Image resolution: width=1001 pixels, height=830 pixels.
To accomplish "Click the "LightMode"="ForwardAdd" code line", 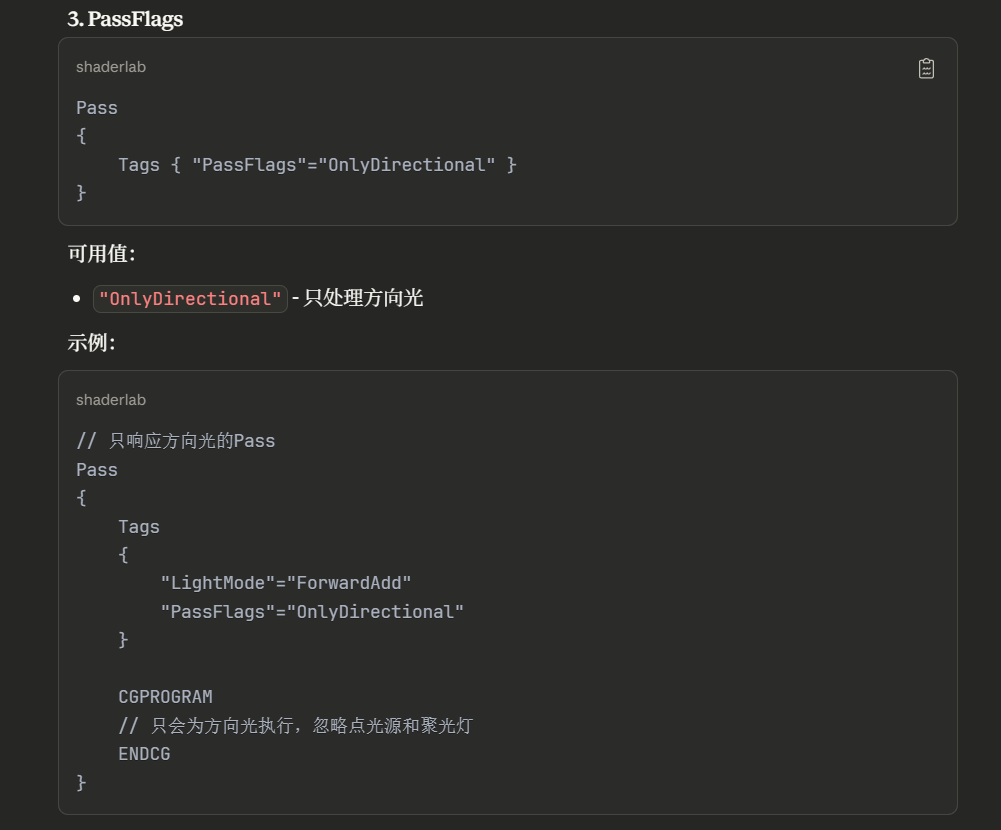I will tap(285, 583).
